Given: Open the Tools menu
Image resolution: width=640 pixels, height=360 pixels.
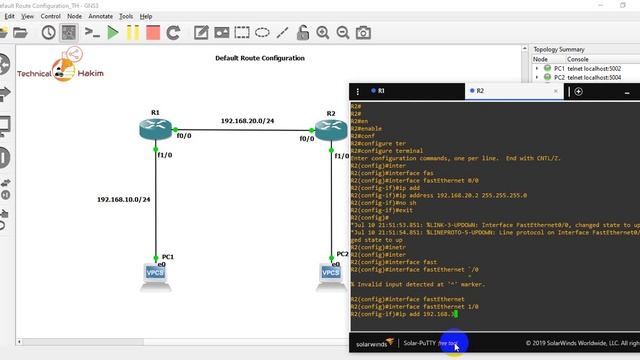Looking at the screenshot, I should [126, 16].
